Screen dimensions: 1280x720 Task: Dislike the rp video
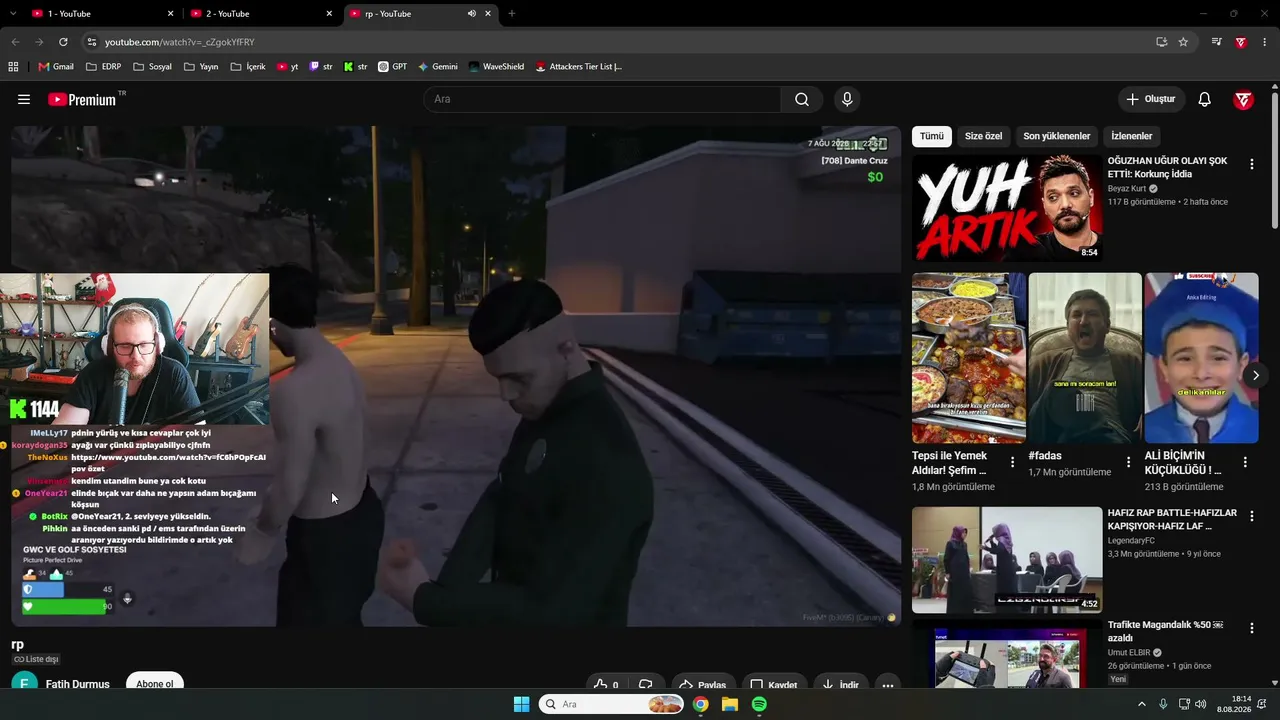coord(646,685)
